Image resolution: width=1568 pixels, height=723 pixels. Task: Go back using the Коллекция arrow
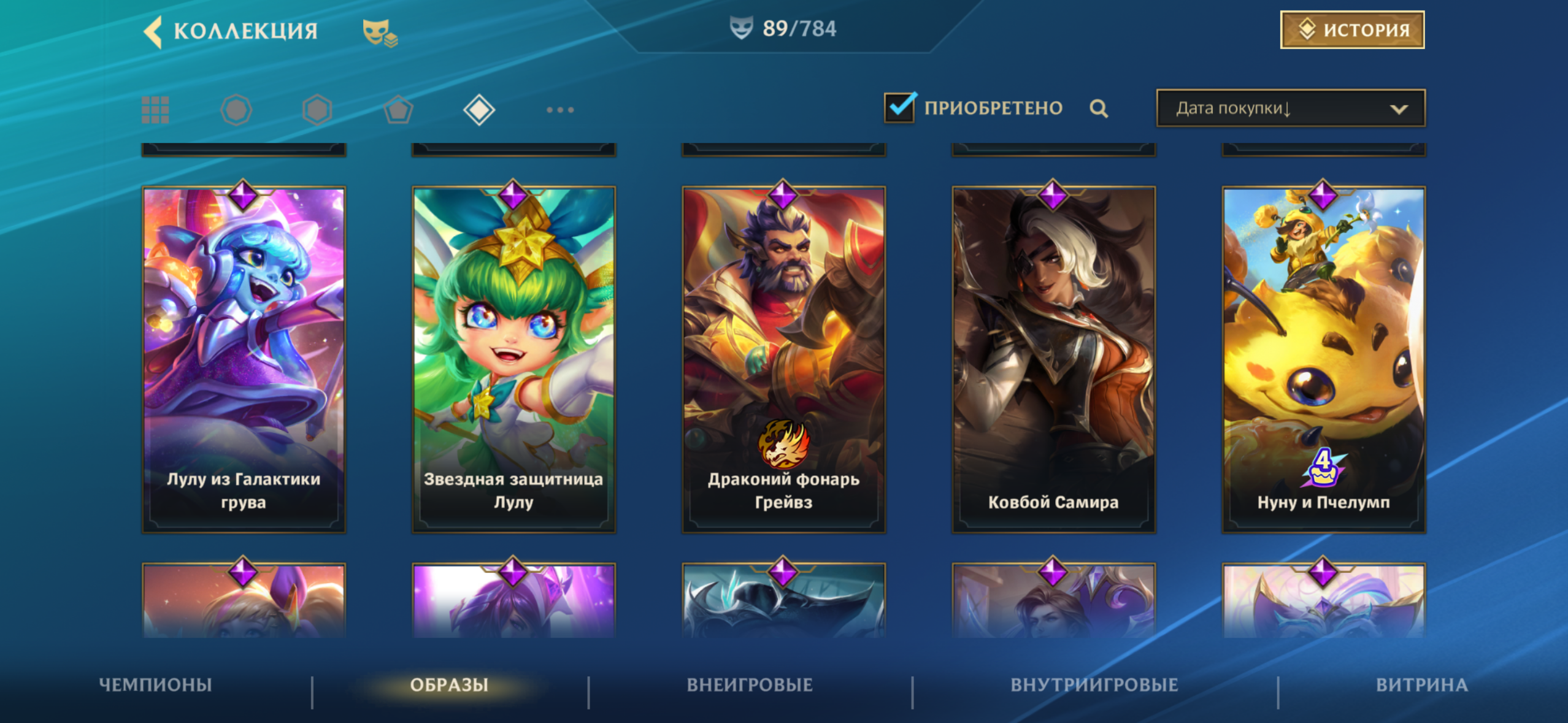click(153, 31)
